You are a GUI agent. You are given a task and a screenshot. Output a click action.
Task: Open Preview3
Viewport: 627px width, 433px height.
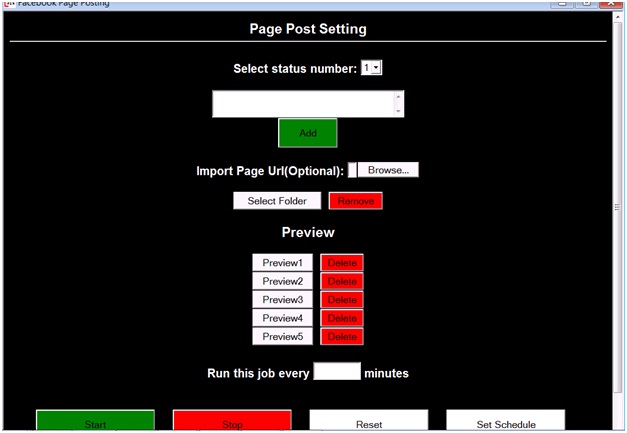282,299
